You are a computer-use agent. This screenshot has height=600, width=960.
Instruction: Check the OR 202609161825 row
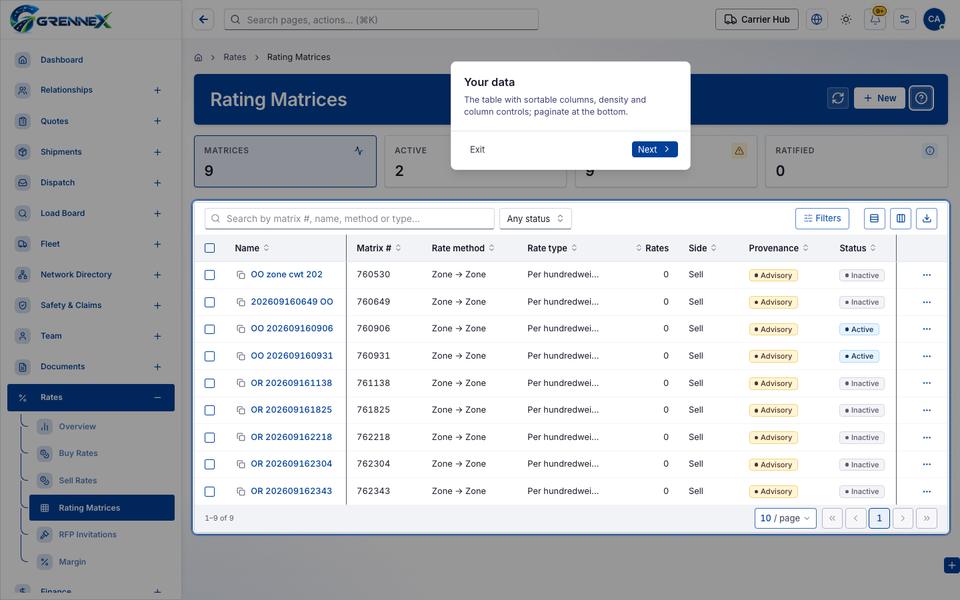[x=210, y=410]
